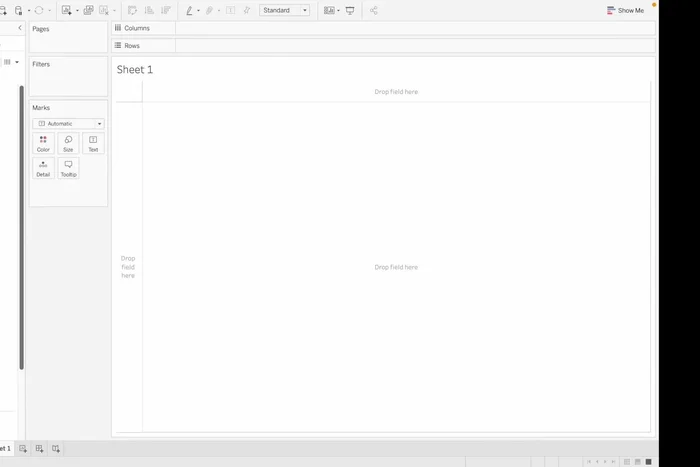Image resolution: width=700 pixels, height=467 pixels.
Task: Expand the New Worksheet dropdown arrow
Action: point(77,11)
